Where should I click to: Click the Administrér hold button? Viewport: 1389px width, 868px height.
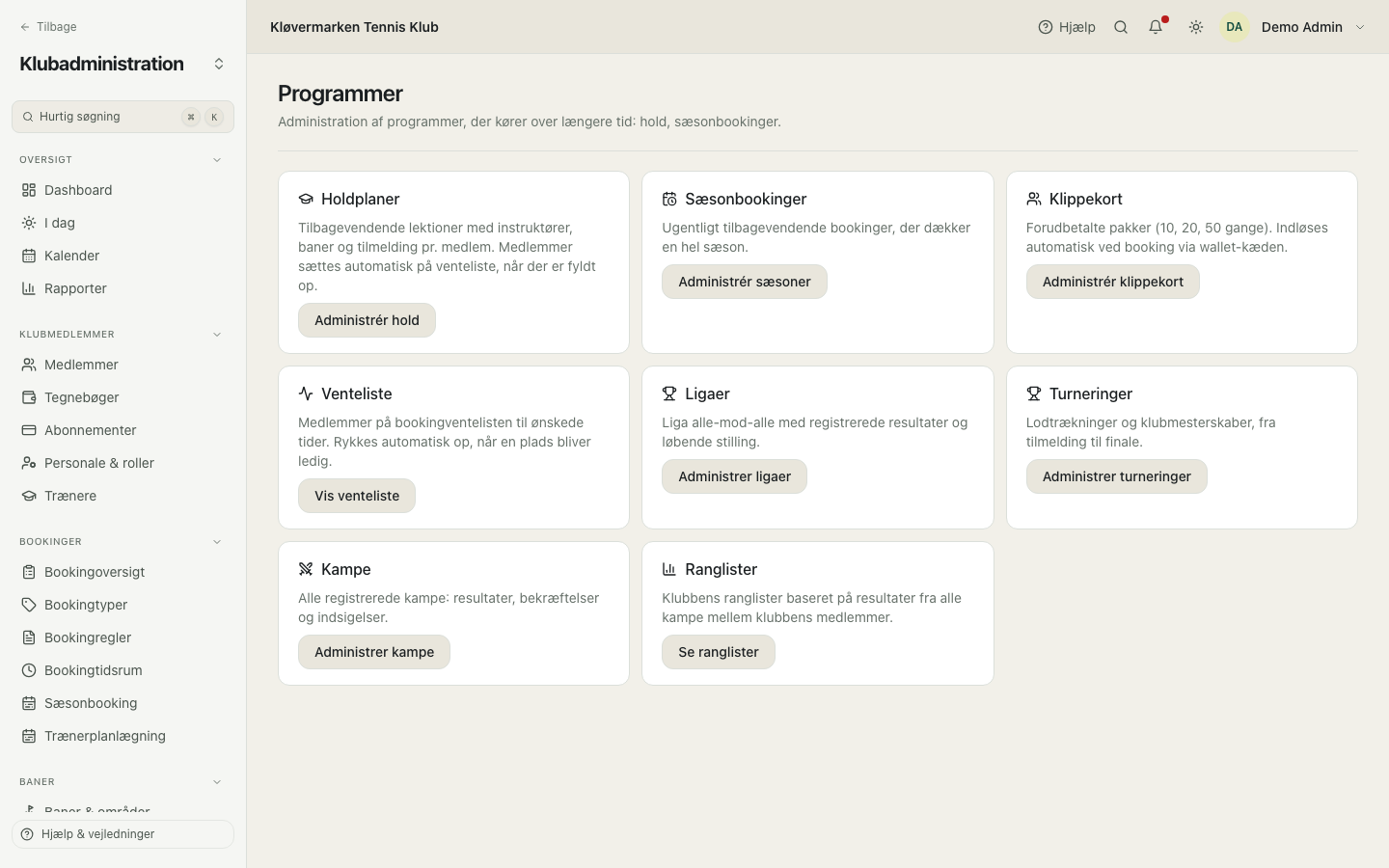(x=367, y=320)
